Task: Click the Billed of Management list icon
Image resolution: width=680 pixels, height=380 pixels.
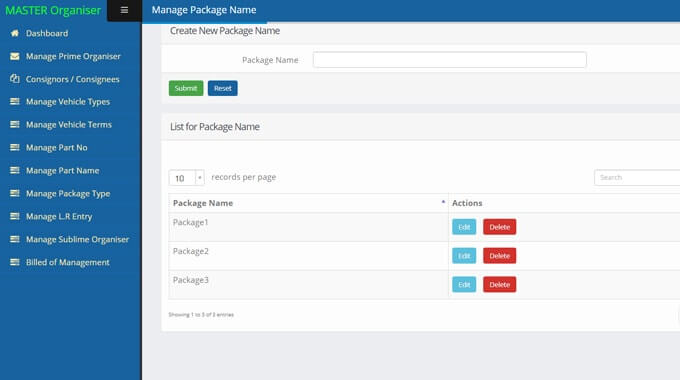Action: (15, 262)
